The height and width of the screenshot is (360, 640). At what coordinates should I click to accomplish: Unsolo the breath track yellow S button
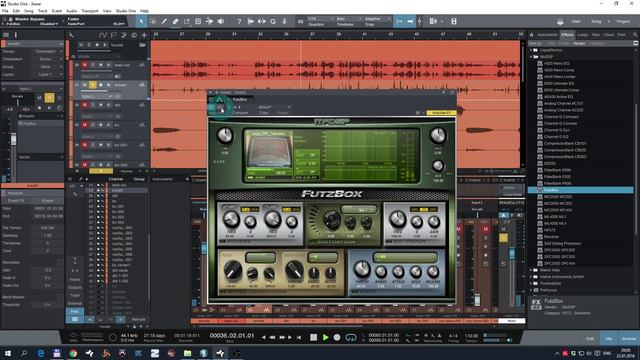(93, 85)
